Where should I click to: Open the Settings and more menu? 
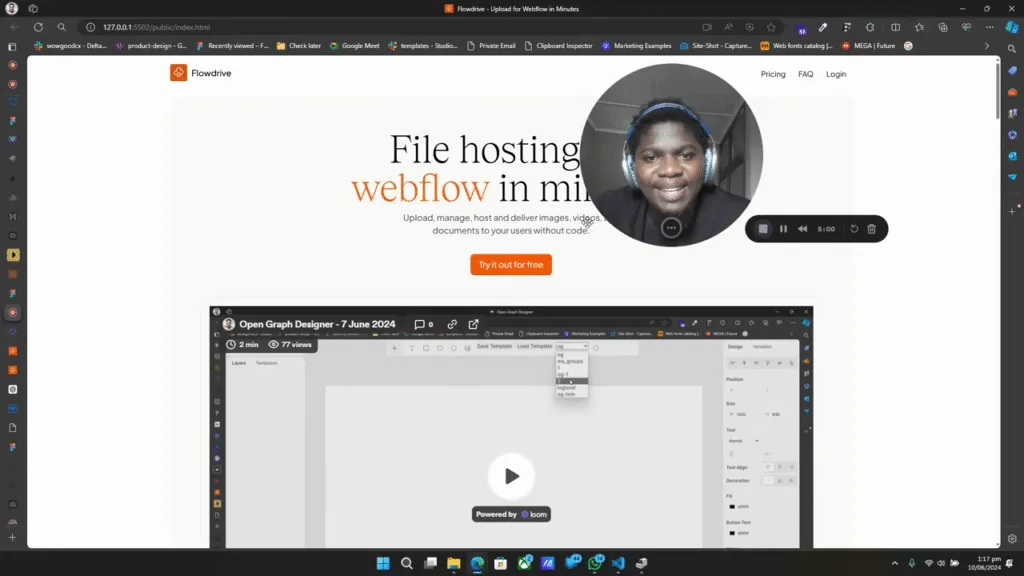[x=989, y=27]
